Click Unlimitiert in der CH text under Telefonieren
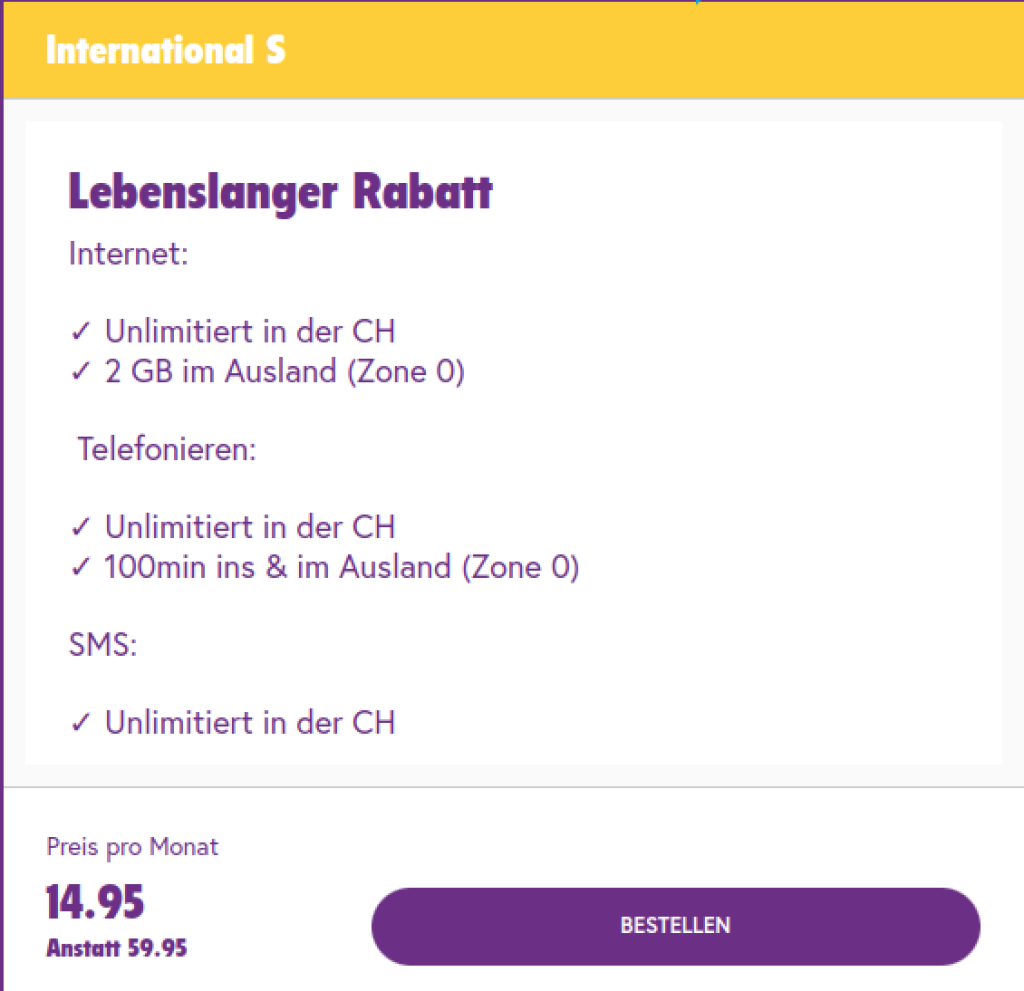1024x991 pixels. (x=250, y=526)
